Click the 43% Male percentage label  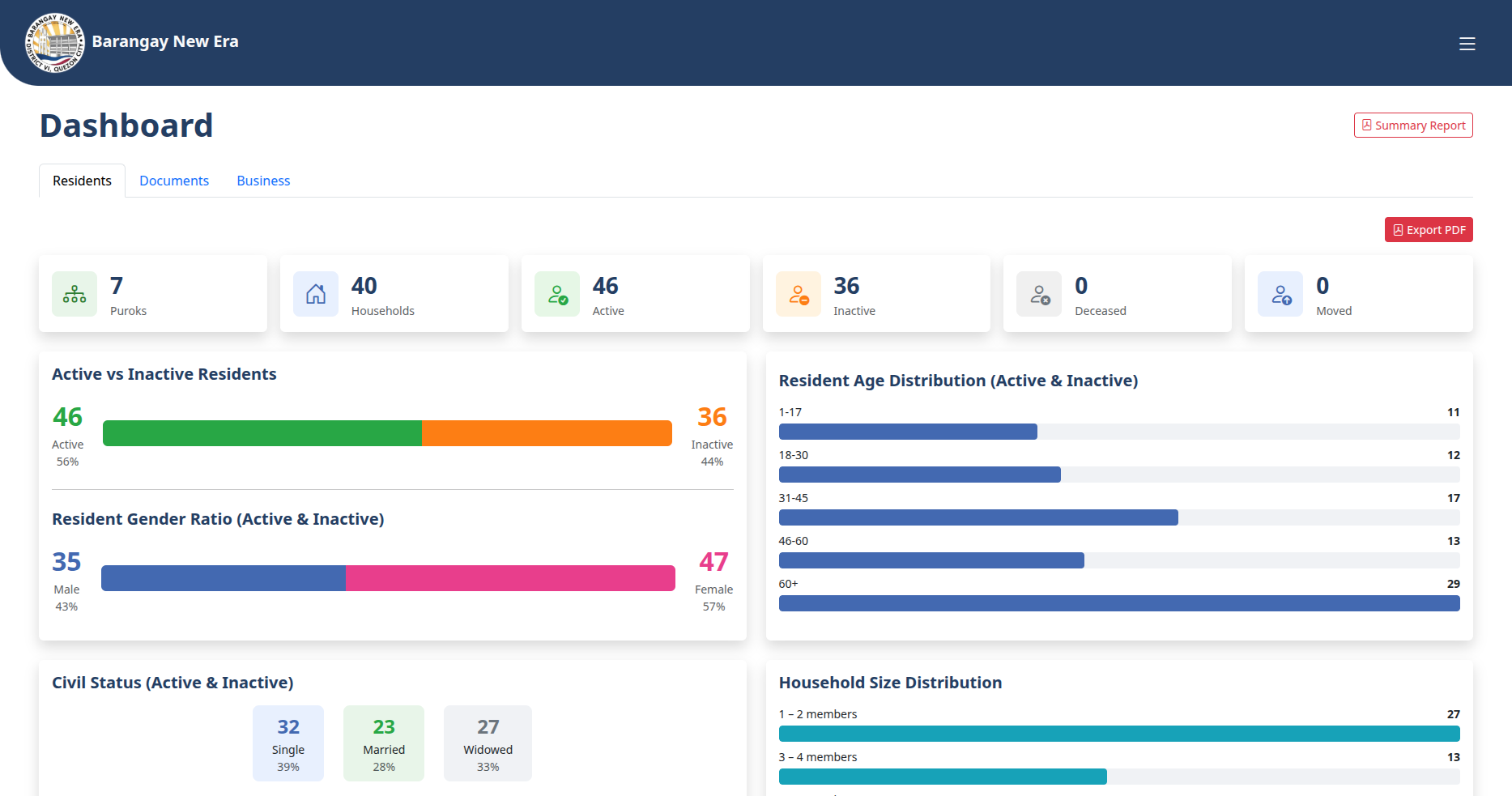66,607
